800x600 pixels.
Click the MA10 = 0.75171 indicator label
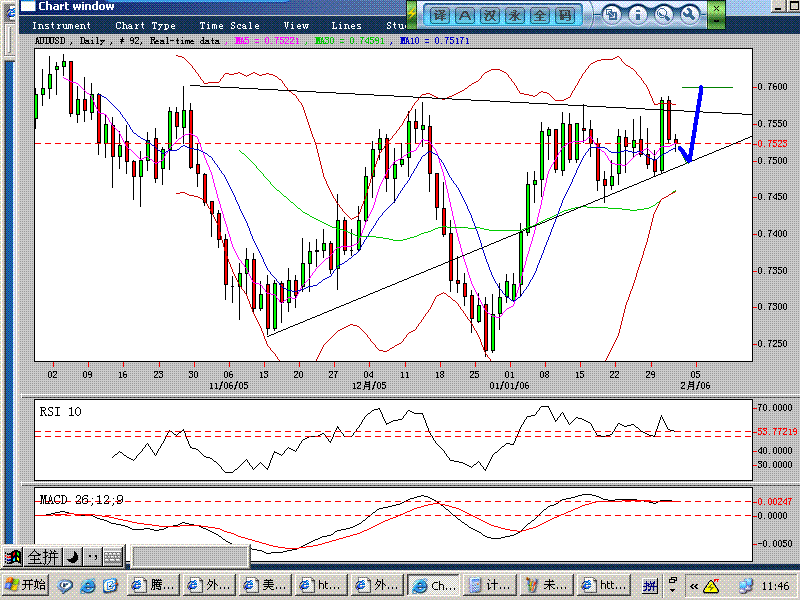[x=434, y=41]
